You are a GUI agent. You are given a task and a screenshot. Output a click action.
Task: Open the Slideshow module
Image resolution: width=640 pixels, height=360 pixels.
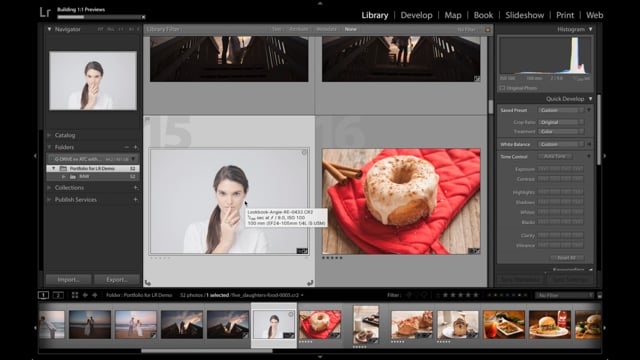(x=524, y=15)
